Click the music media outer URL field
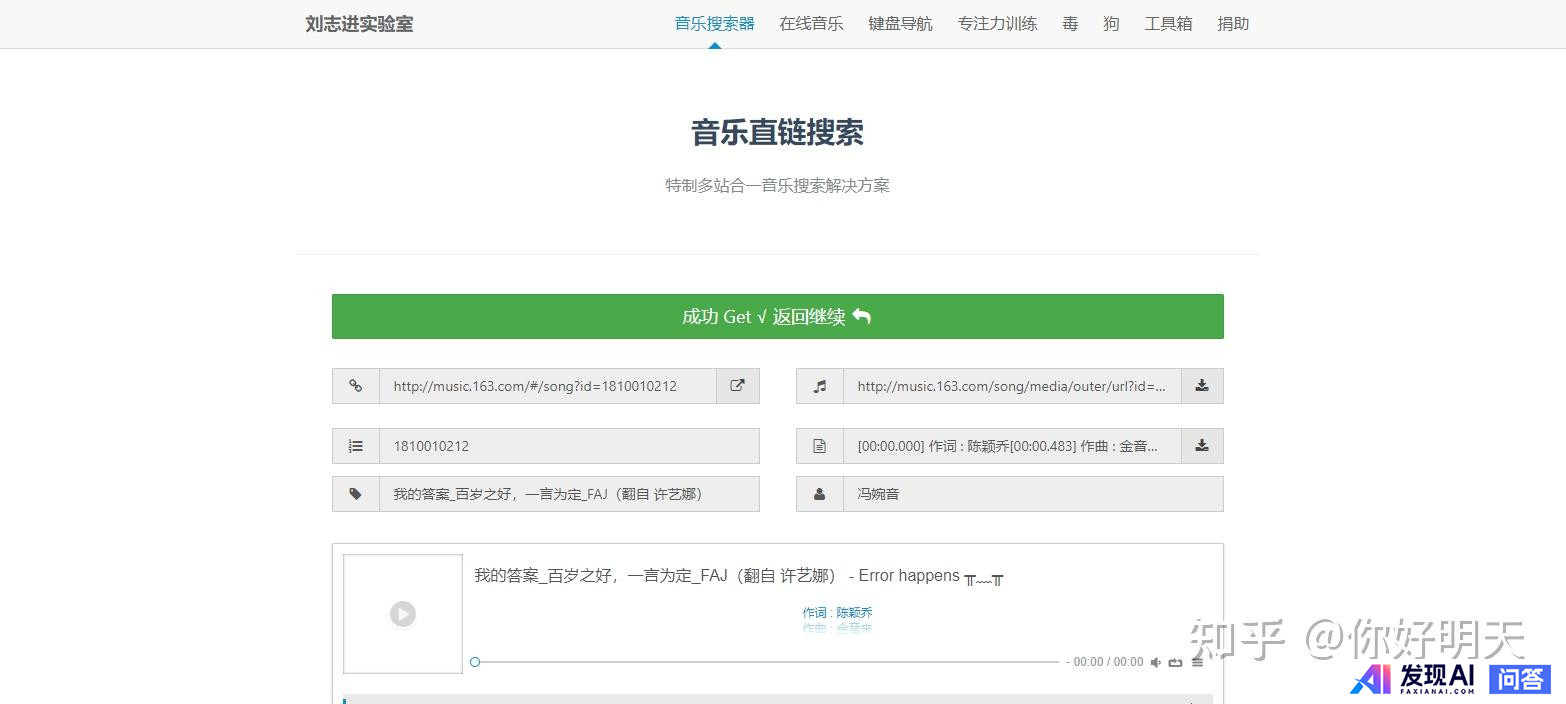This screenshot has height=704, width=1566. click(1012, 386)
